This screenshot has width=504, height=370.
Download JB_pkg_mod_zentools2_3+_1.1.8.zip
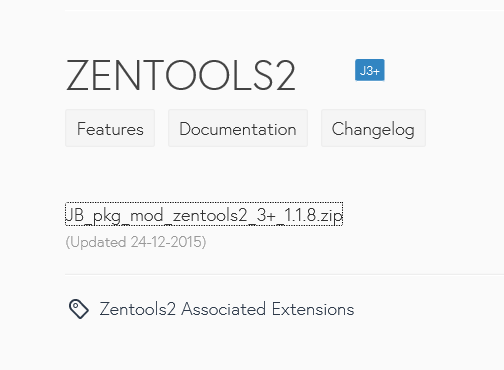pyautogui.click(x=204, y=214)
